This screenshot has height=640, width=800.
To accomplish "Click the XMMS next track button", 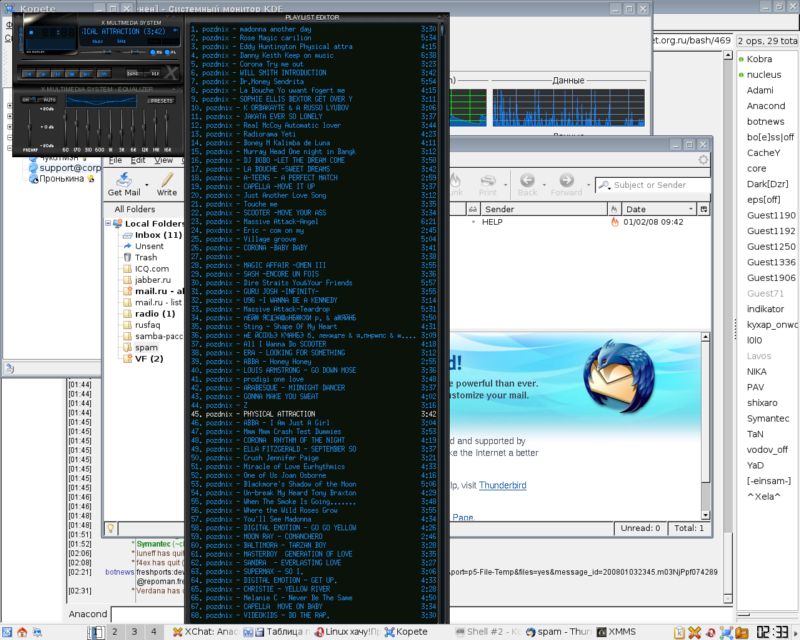I will click(x=86, y=75).
